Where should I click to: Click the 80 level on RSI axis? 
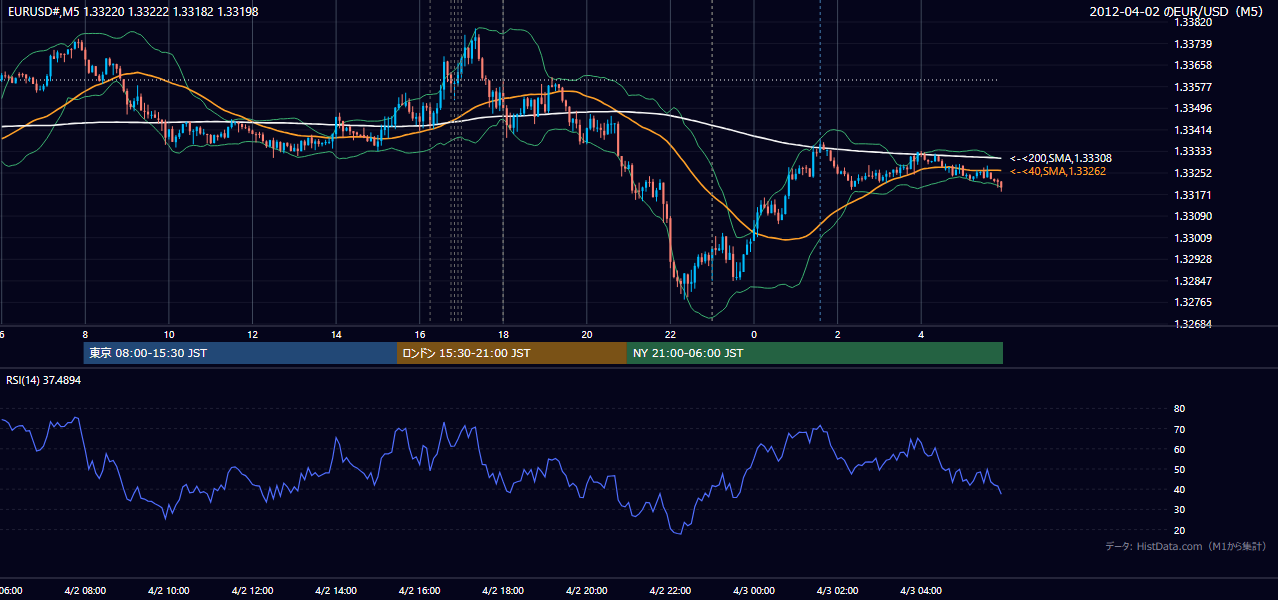tap(1180, 409)
